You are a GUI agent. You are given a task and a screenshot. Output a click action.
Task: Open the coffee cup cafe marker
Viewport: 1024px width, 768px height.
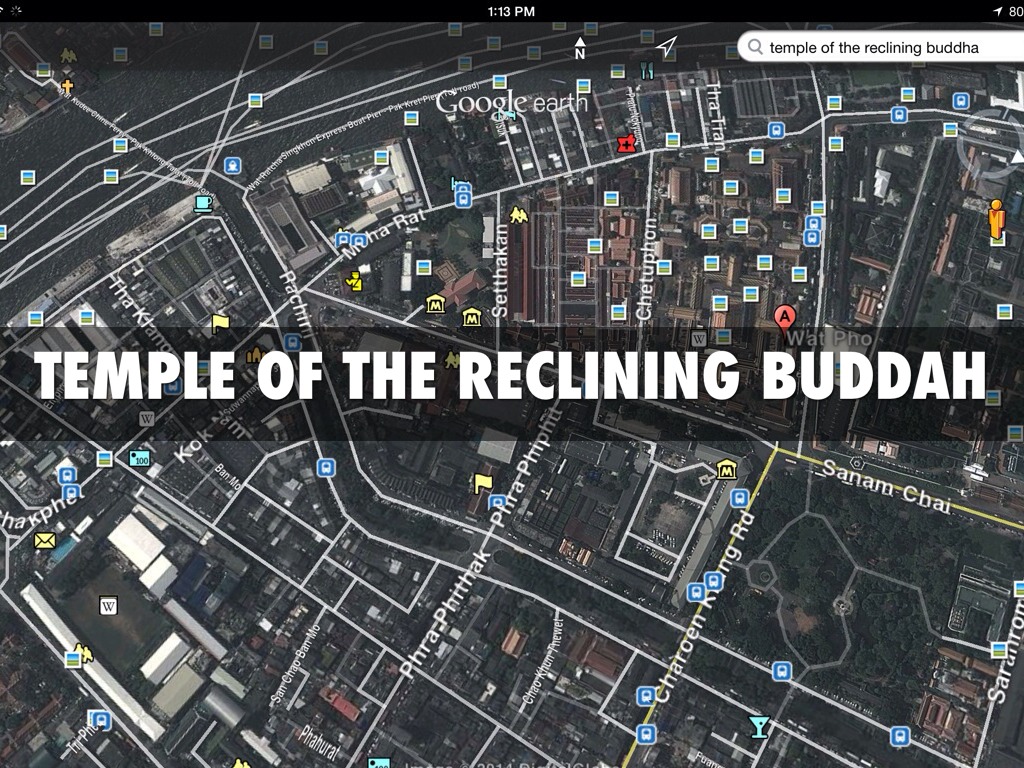tap(203, 202)
